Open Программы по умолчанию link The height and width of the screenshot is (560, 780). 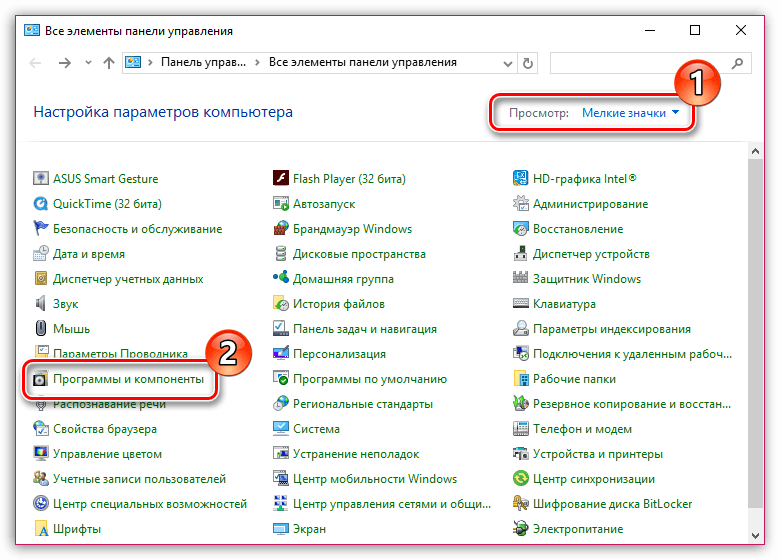pos(370,379)
